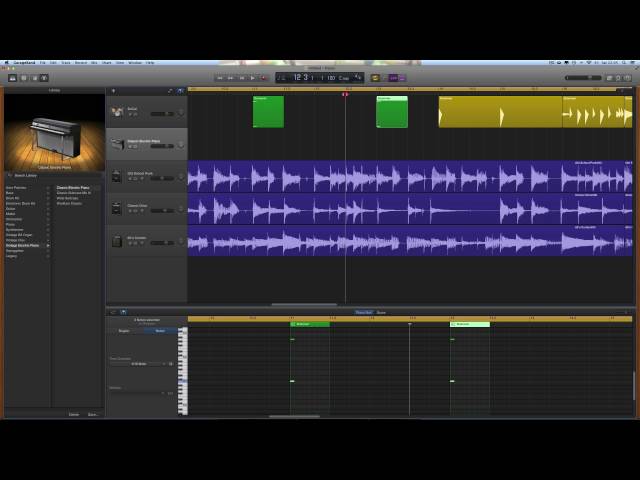Open the Share menu
The image size is (640, 480).
pos(107,63)
